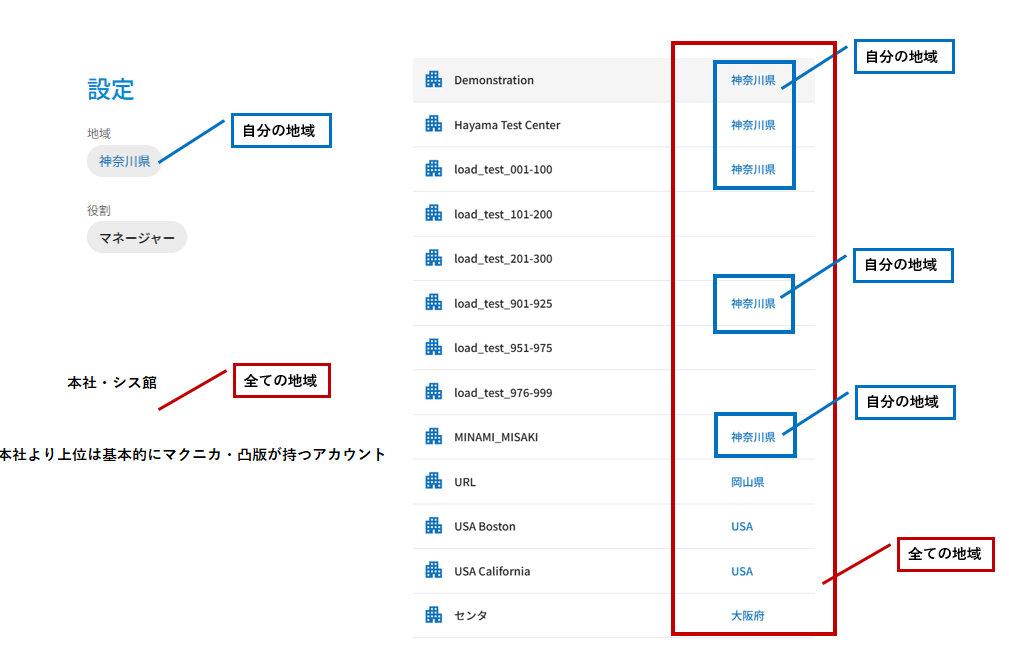Image resolution: width=1009 pixels, height=661 pixels.
Task: Click 神奈川県 link in MINAMI_MISAKI row
Action: (752, 437)
